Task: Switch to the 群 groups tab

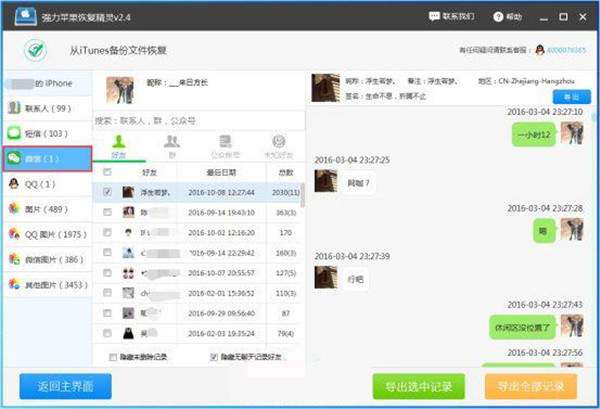Action: (172, 147)
